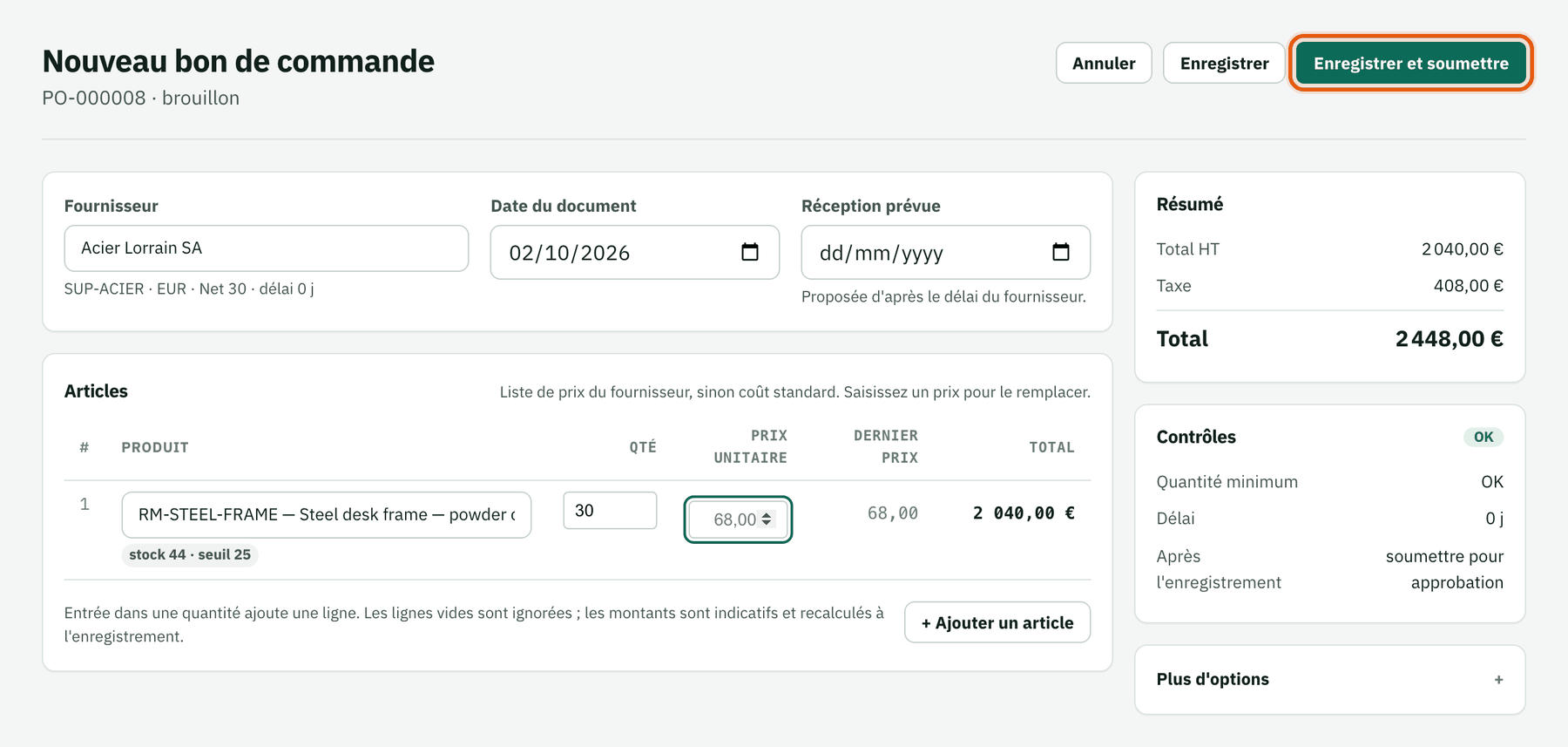Image resolution: width=1568 pixels, height=747 pixels.
Task: Click the stock 44 · seuil 25 badge
Action: (190, 554)
